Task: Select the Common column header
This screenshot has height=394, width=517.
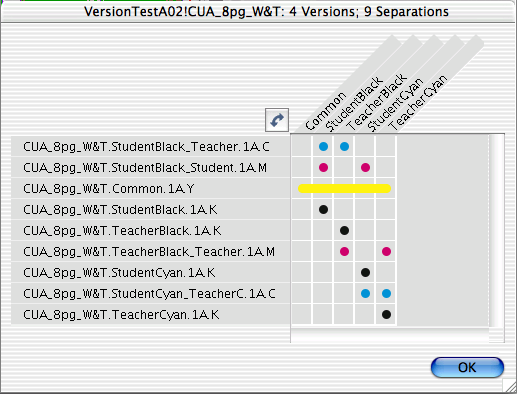Action: click(x=326, y=111)
